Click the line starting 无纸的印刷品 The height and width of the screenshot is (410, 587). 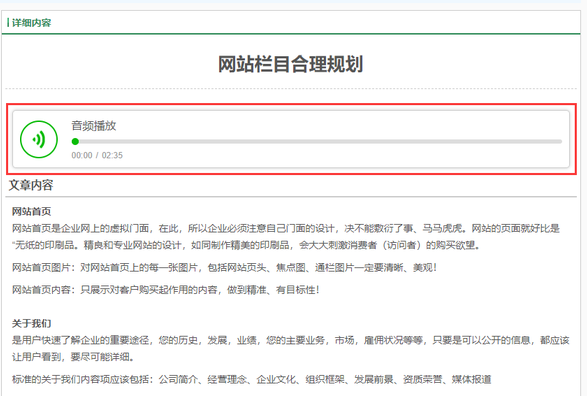(246, 245)
